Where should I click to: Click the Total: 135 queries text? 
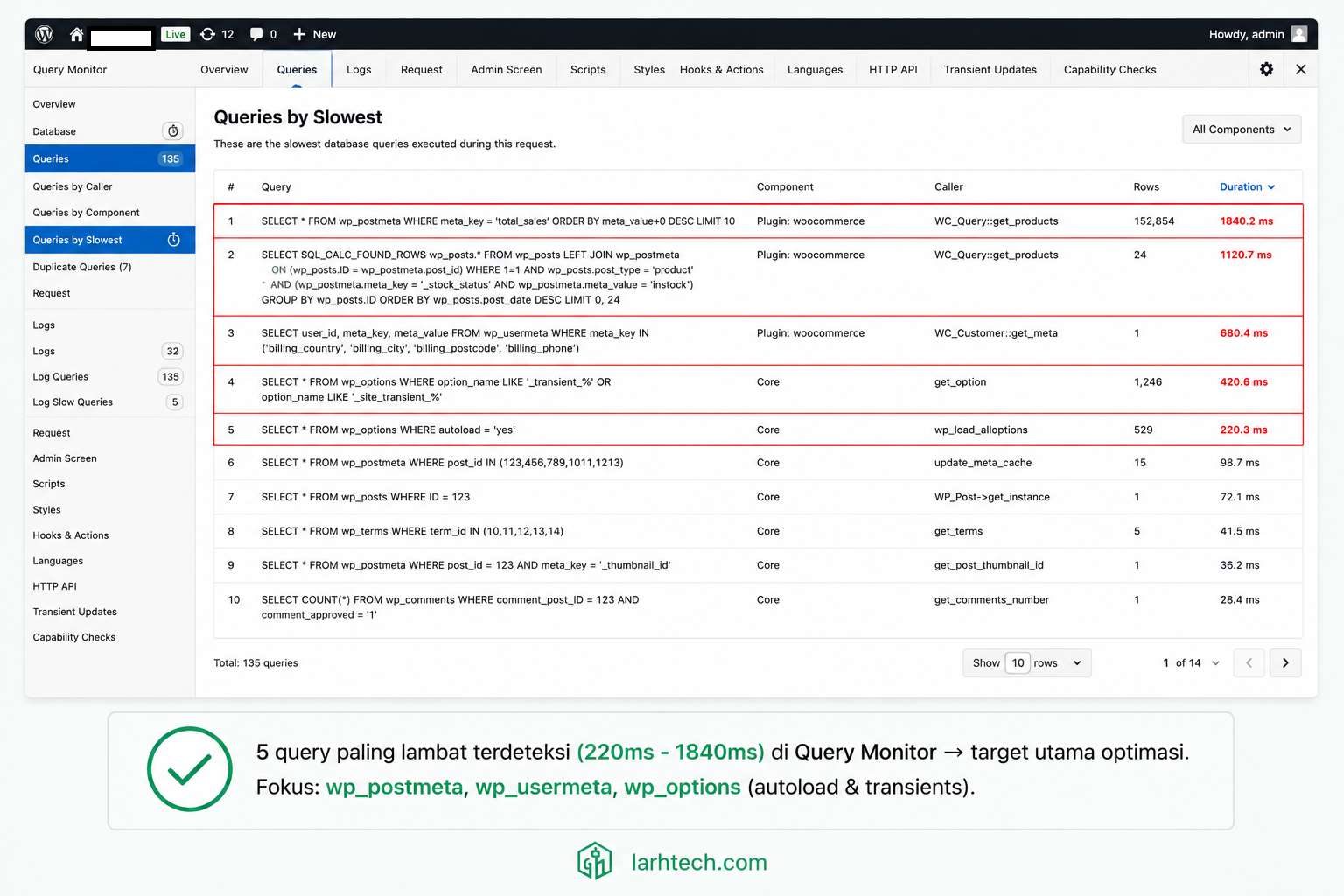(x=255, y=663)
